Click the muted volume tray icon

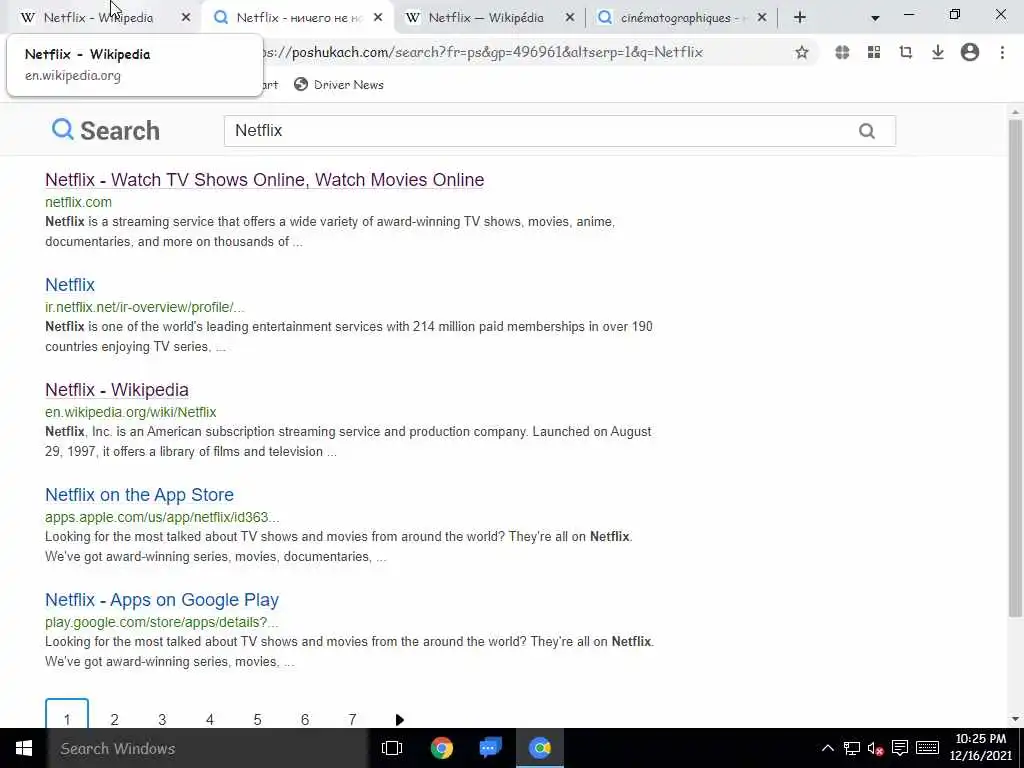click(x=875, y=748)
